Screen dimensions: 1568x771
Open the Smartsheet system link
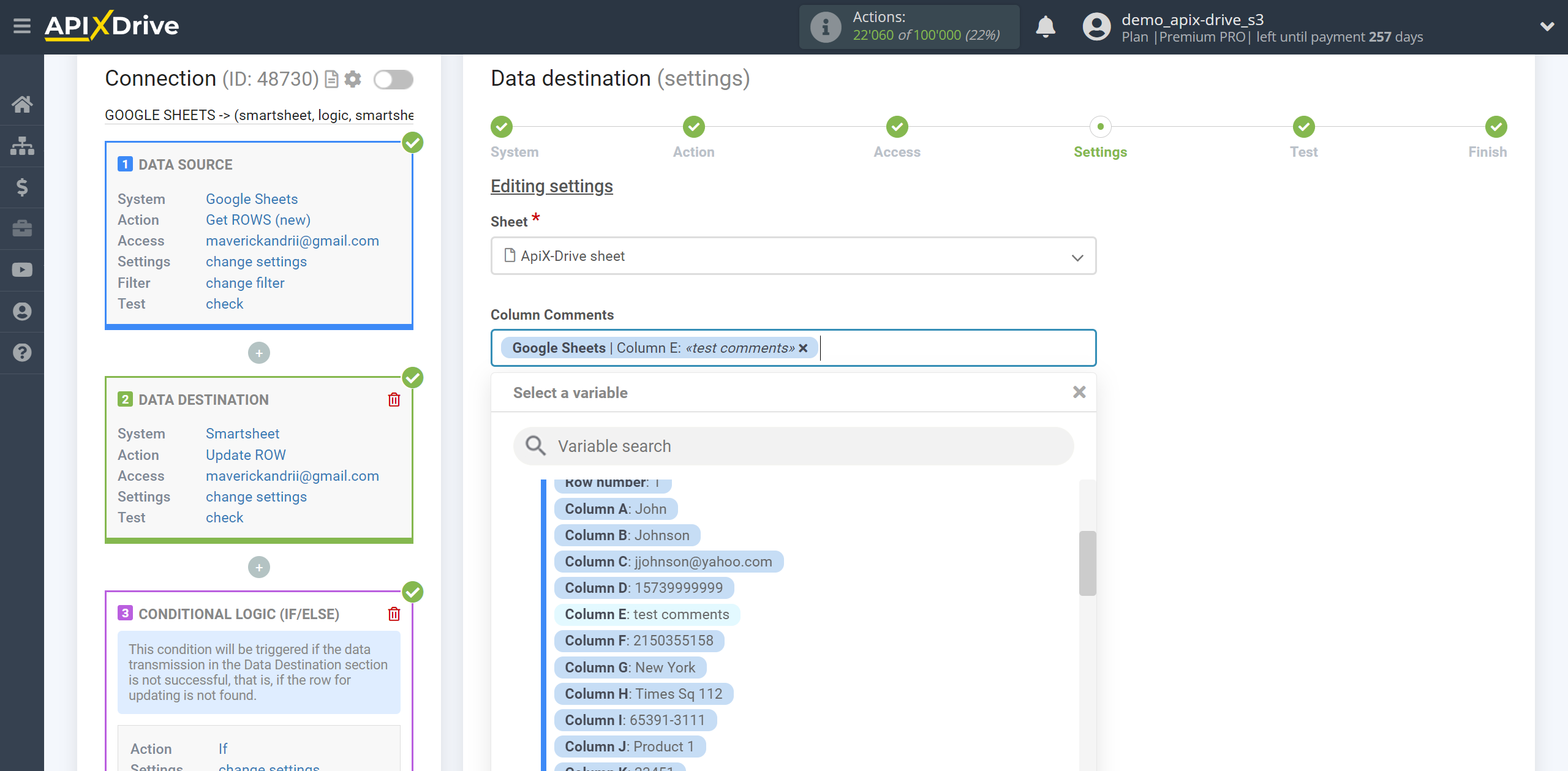tap(243, 434)
